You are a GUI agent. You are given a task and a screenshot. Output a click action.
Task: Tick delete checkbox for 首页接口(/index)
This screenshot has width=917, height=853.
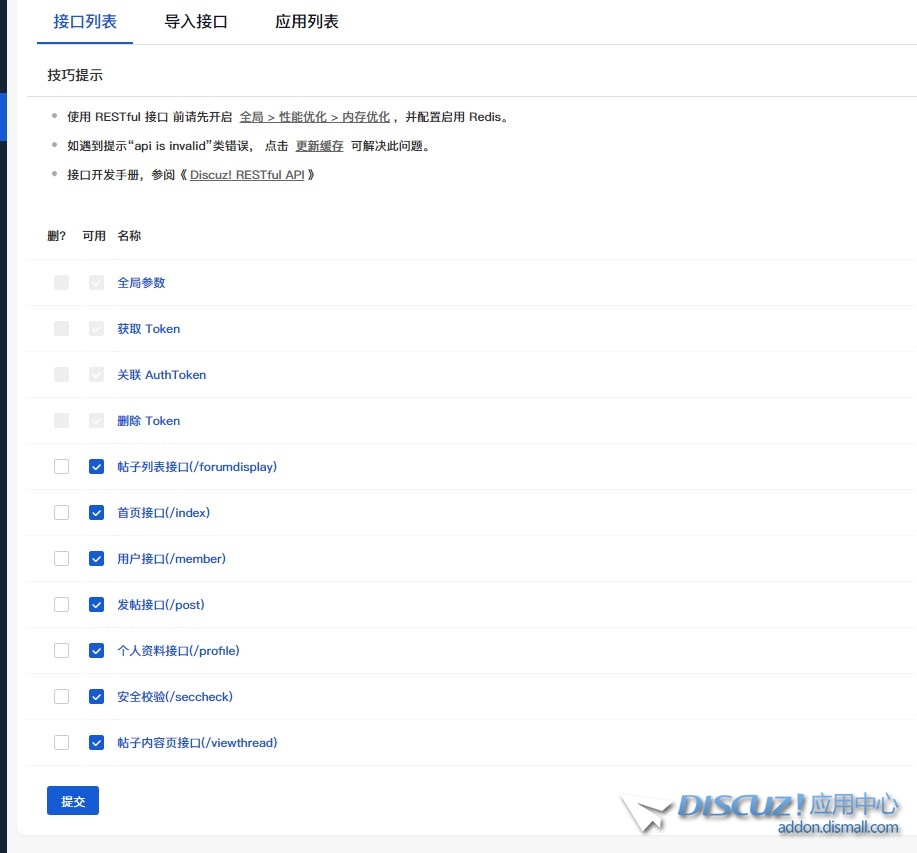click(x=61, y=513)
